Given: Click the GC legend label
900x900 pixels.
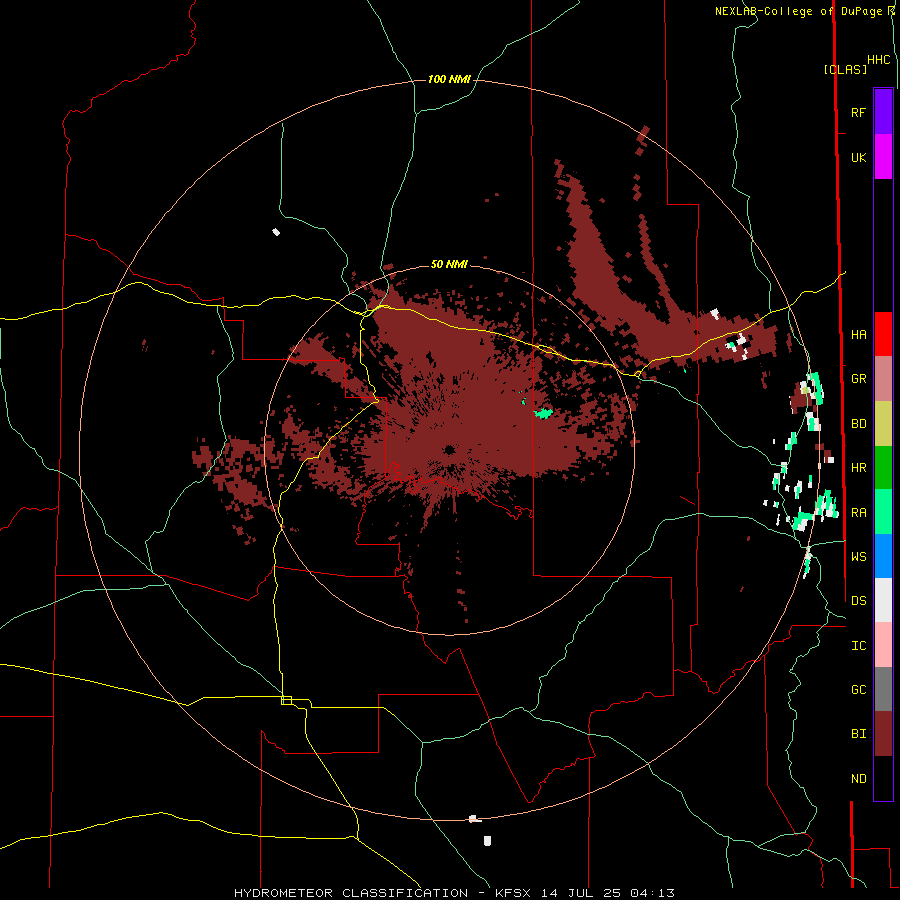Looking at the screenshot, I should 858,690.
